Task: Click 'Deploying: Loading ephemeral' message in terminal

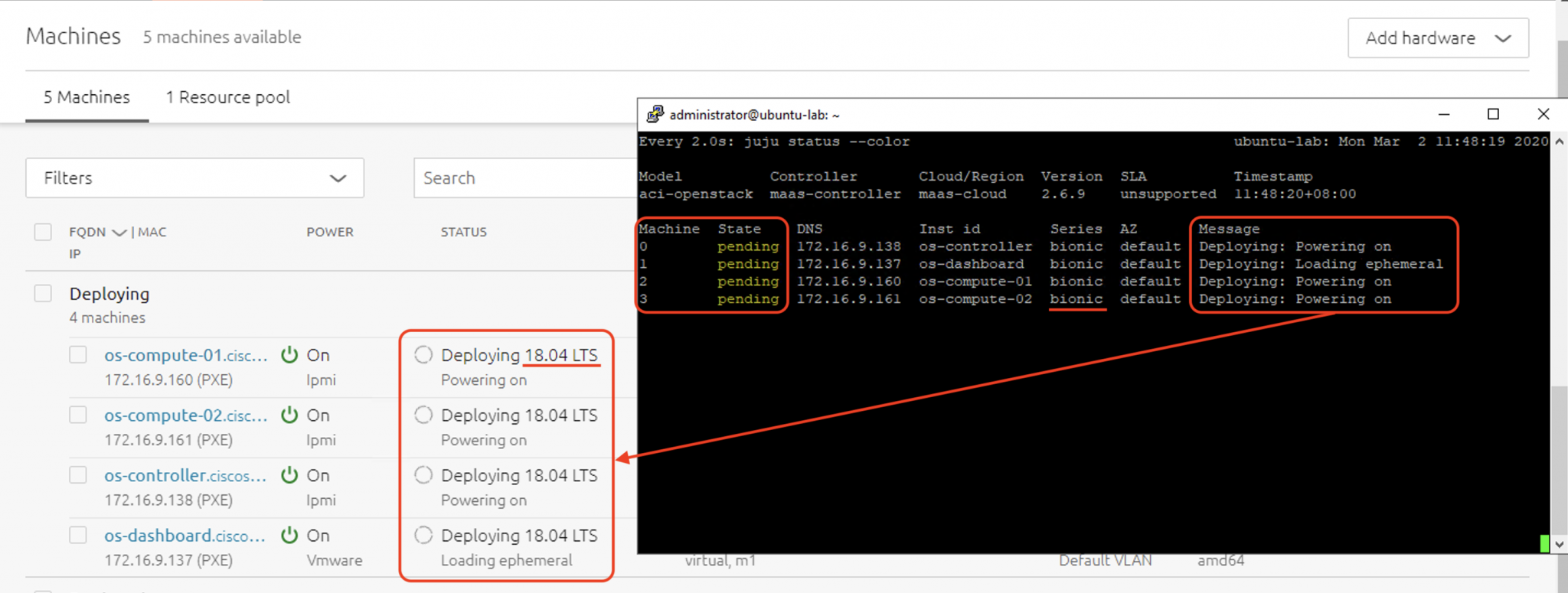Action: 1321,264
